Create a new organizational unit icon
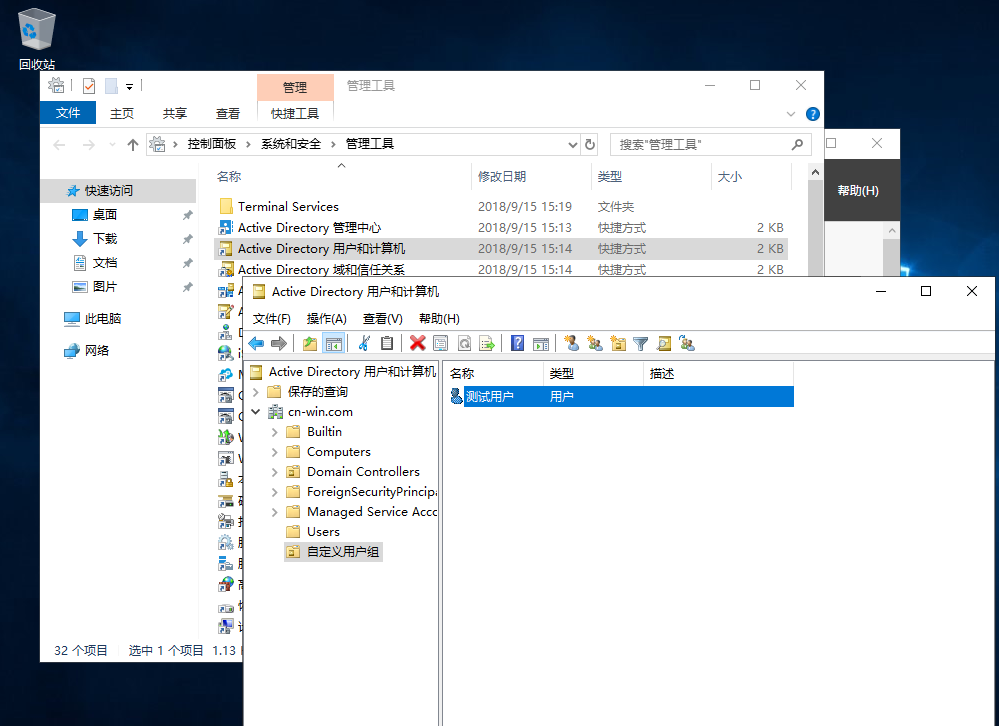Screen dimensions: 999x726 [618, 344]
